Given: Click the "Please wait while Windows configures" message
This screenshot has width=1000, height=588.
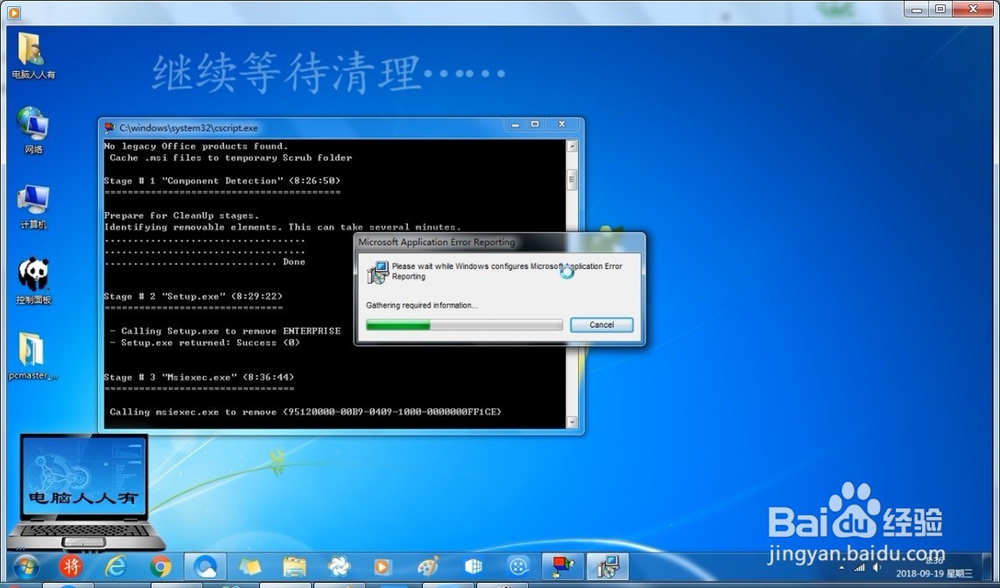Looking at the screenshot, I should tap(507, 271).
